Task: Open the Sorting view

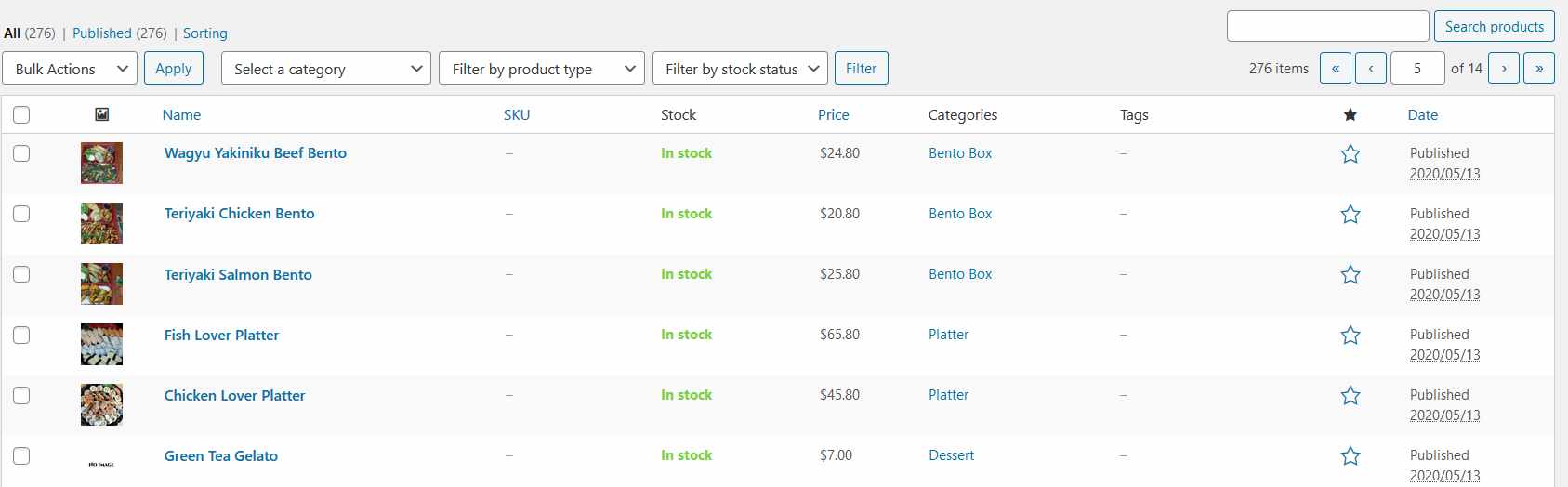Action: 204,33
